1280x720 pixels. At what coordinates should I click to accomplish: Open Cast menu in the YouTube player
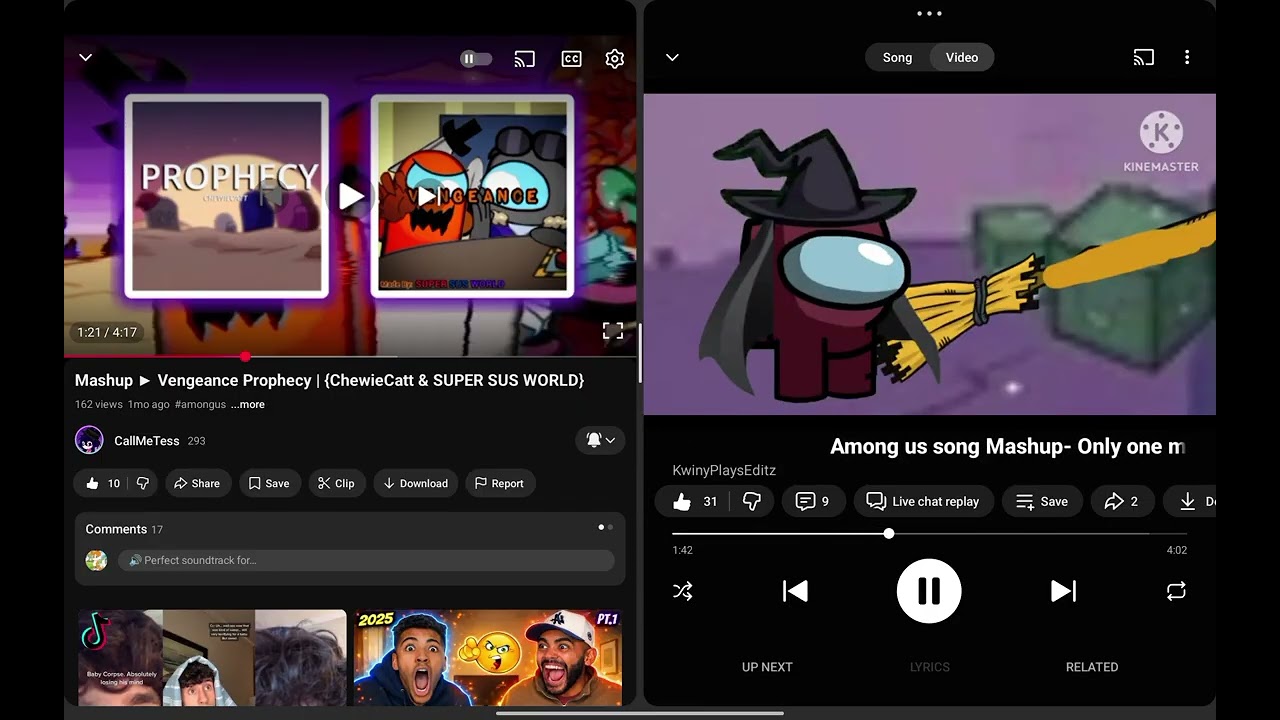coord(525,59)
